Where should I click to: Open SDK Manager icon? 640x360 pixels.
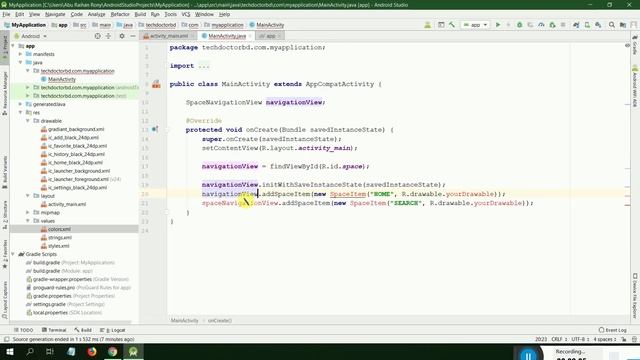coord(598,25)
